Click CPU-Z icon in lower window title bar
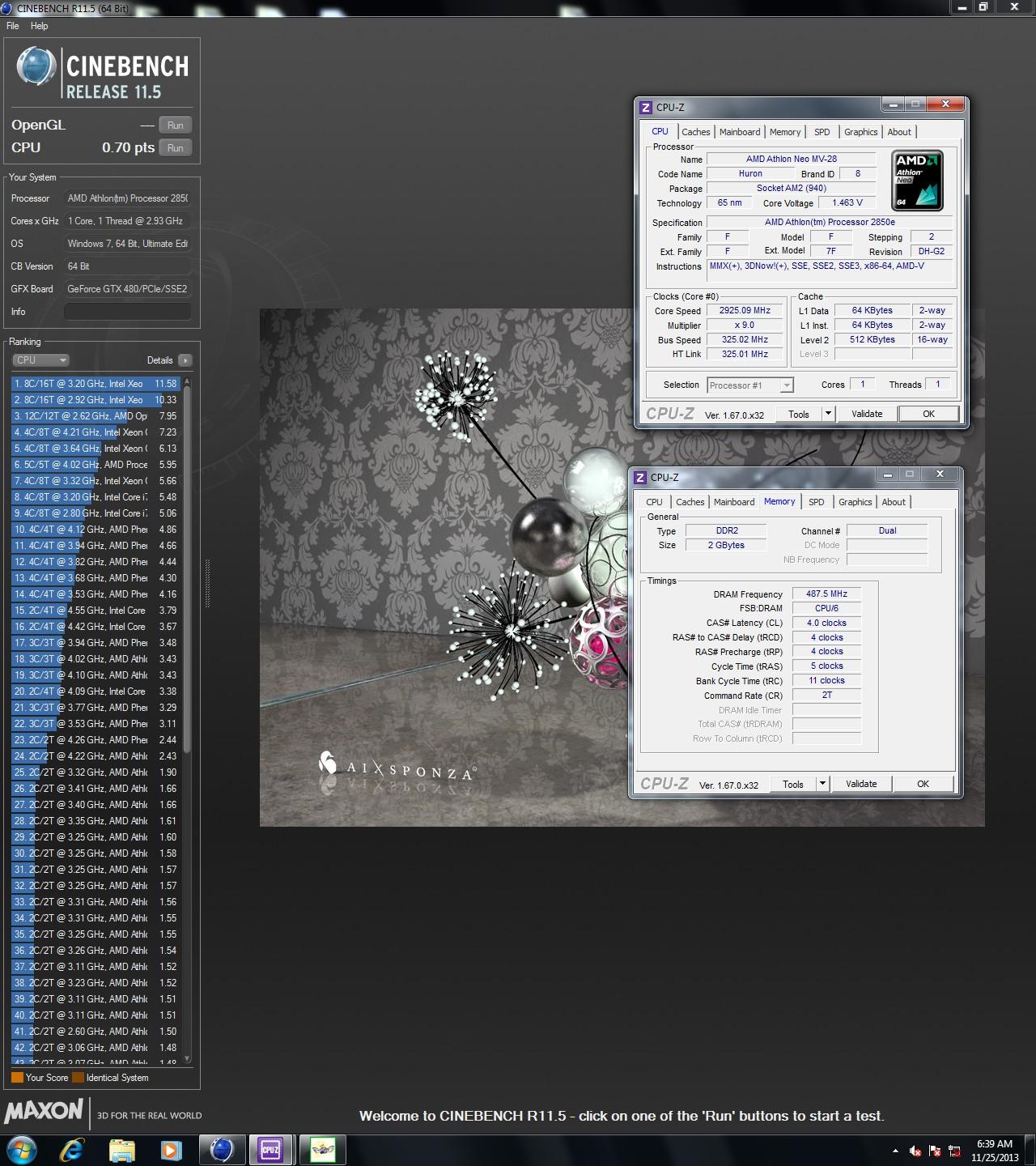Image resolution: width=1036 pixels, height=1166 pixels. tap(640, 477)
